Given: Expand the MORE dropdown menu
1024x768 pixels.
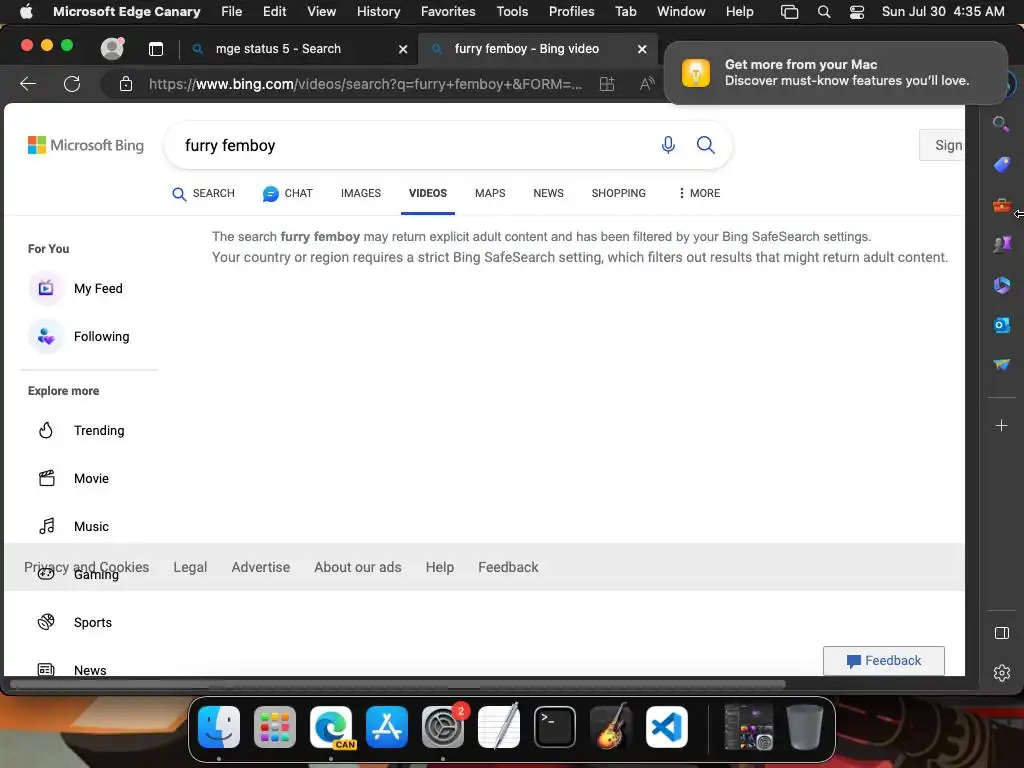Looking at the screenshot, I should click(699, 193).
